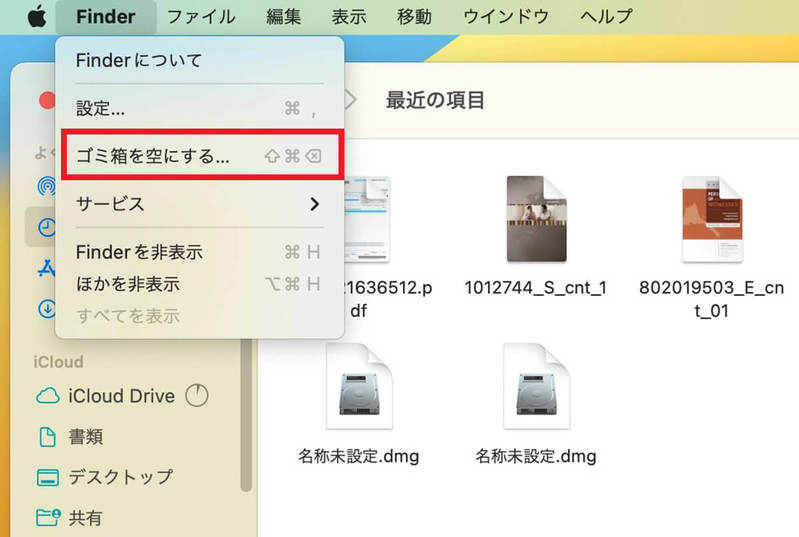799x537 pixels.
Task: Select Finderを非表示 menu item
Action: tap(200, 252)
